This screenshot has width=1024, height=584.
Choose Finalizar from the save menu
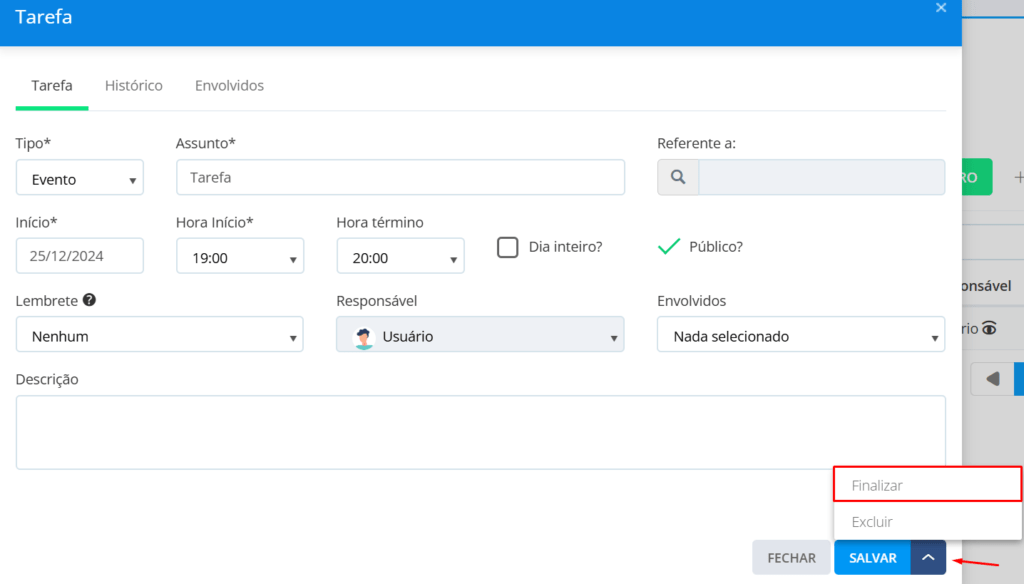(927, 485)
